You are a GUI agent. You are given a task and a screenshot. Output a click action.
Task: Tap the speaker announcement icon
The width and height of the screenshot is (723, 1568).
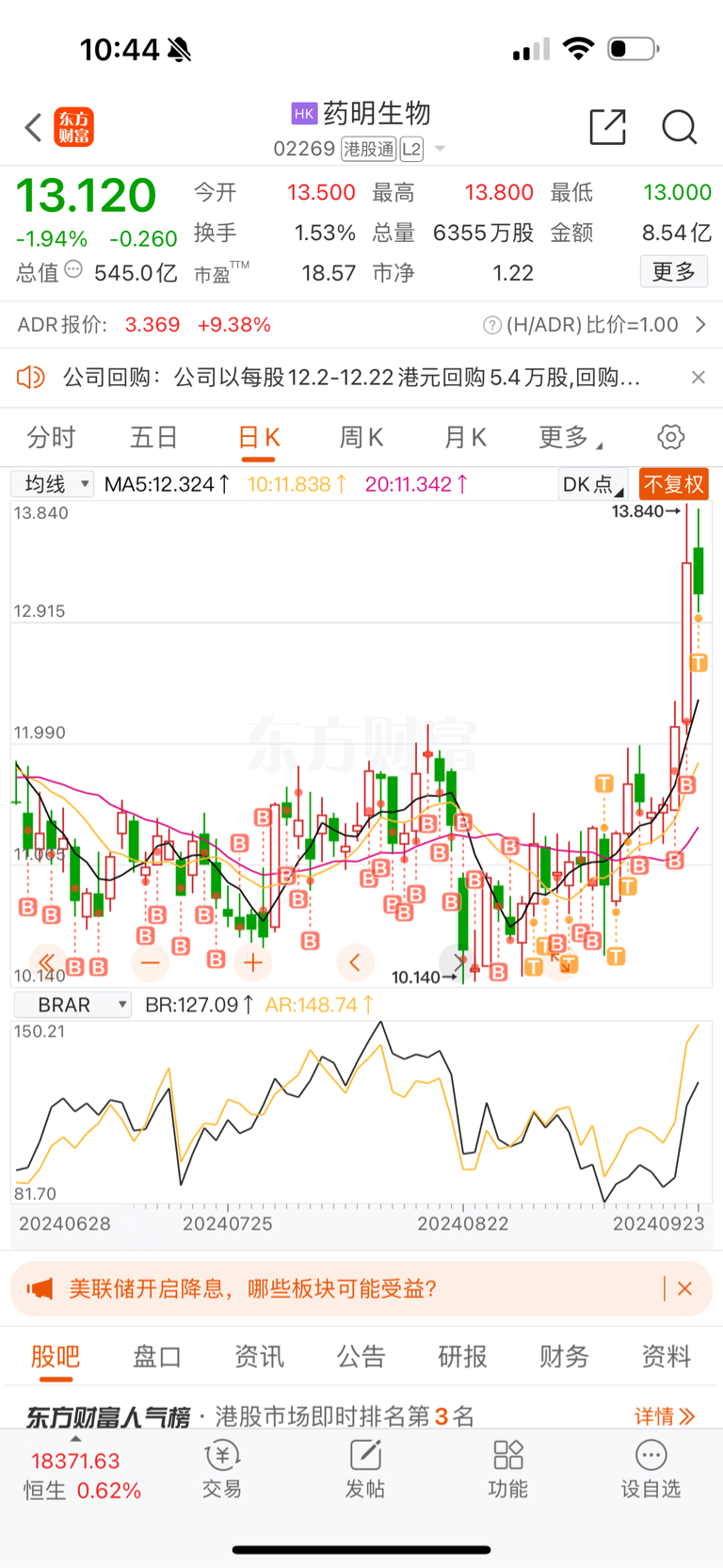click(31, 378)
